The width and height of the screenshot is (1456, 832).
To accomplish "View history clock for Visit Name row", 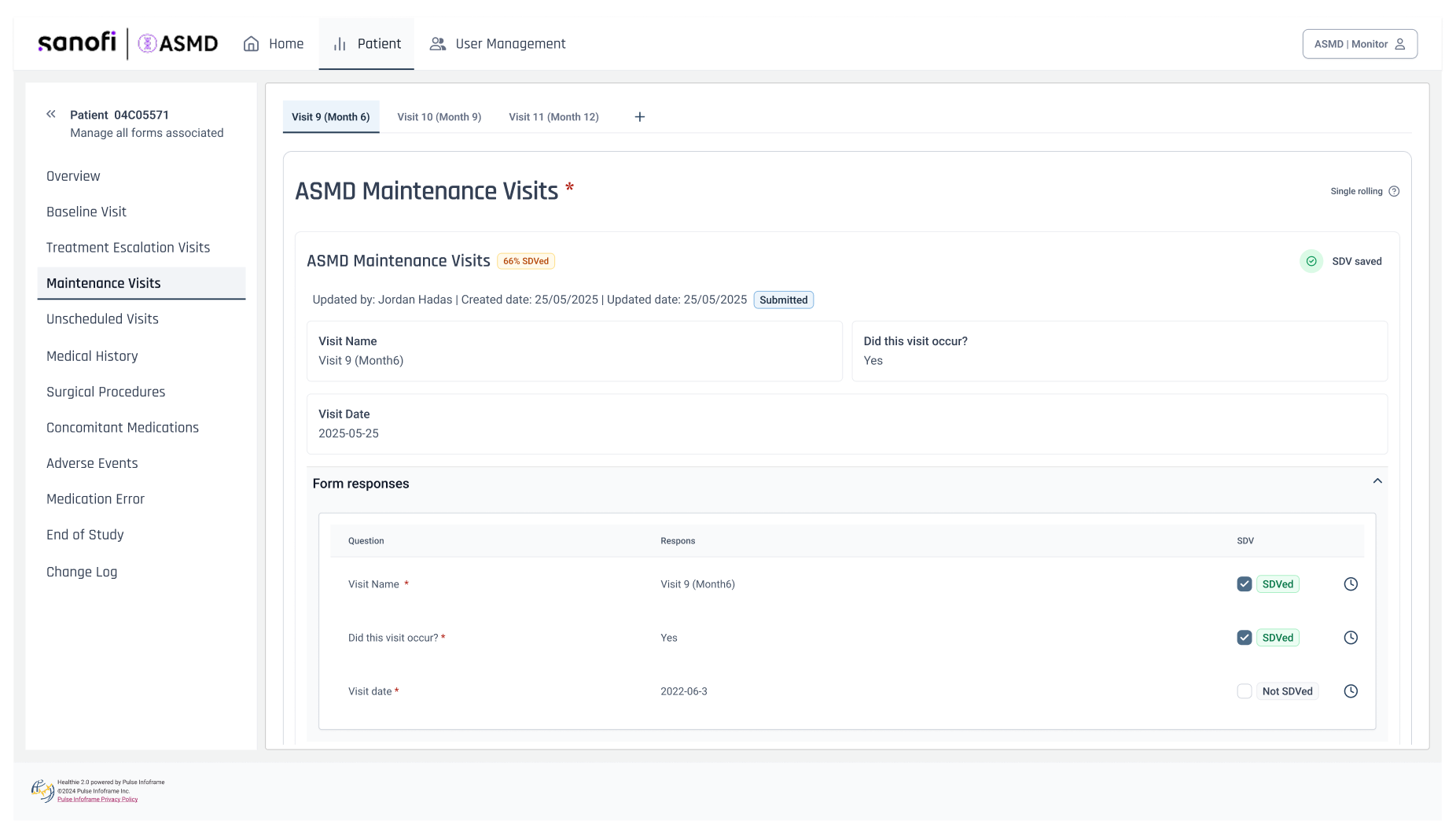I will tap(1351, 584).
